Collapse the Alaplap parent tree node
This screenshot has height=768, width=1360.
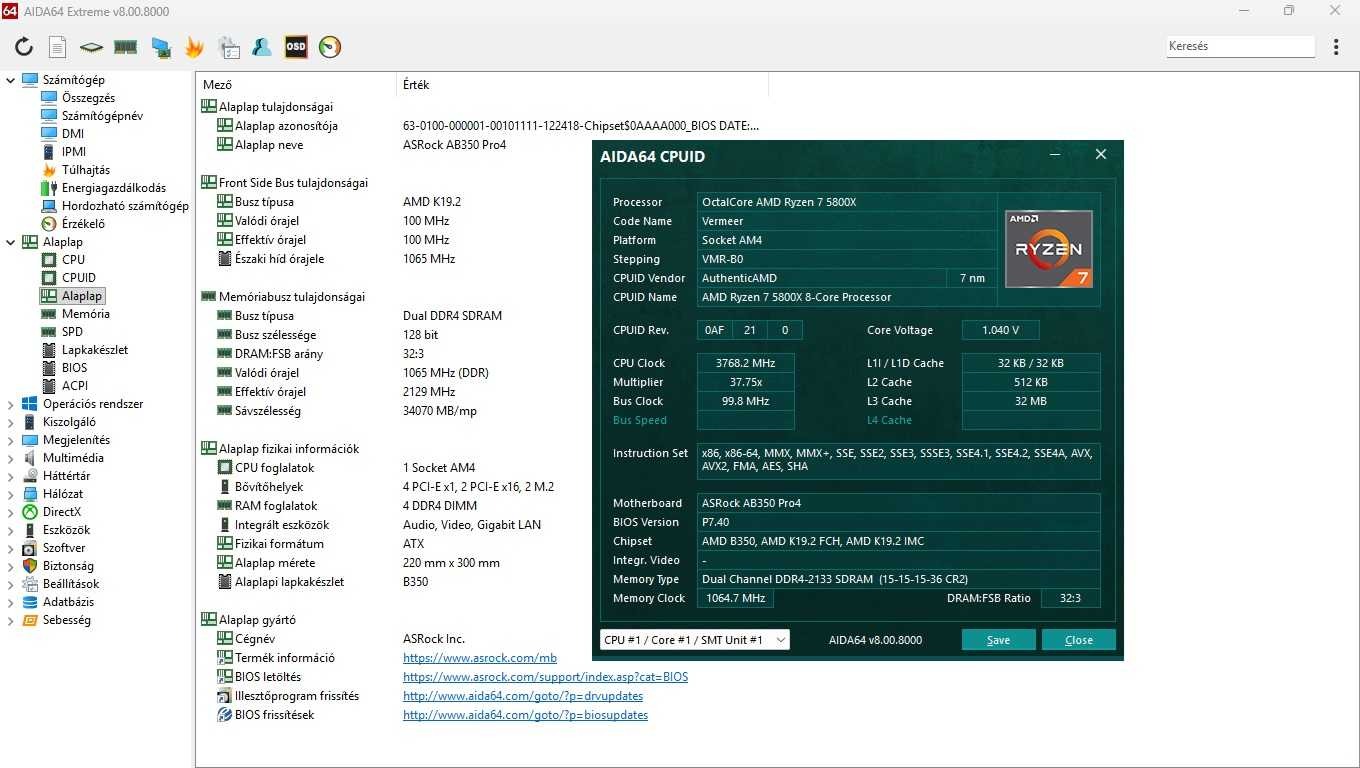10,242
